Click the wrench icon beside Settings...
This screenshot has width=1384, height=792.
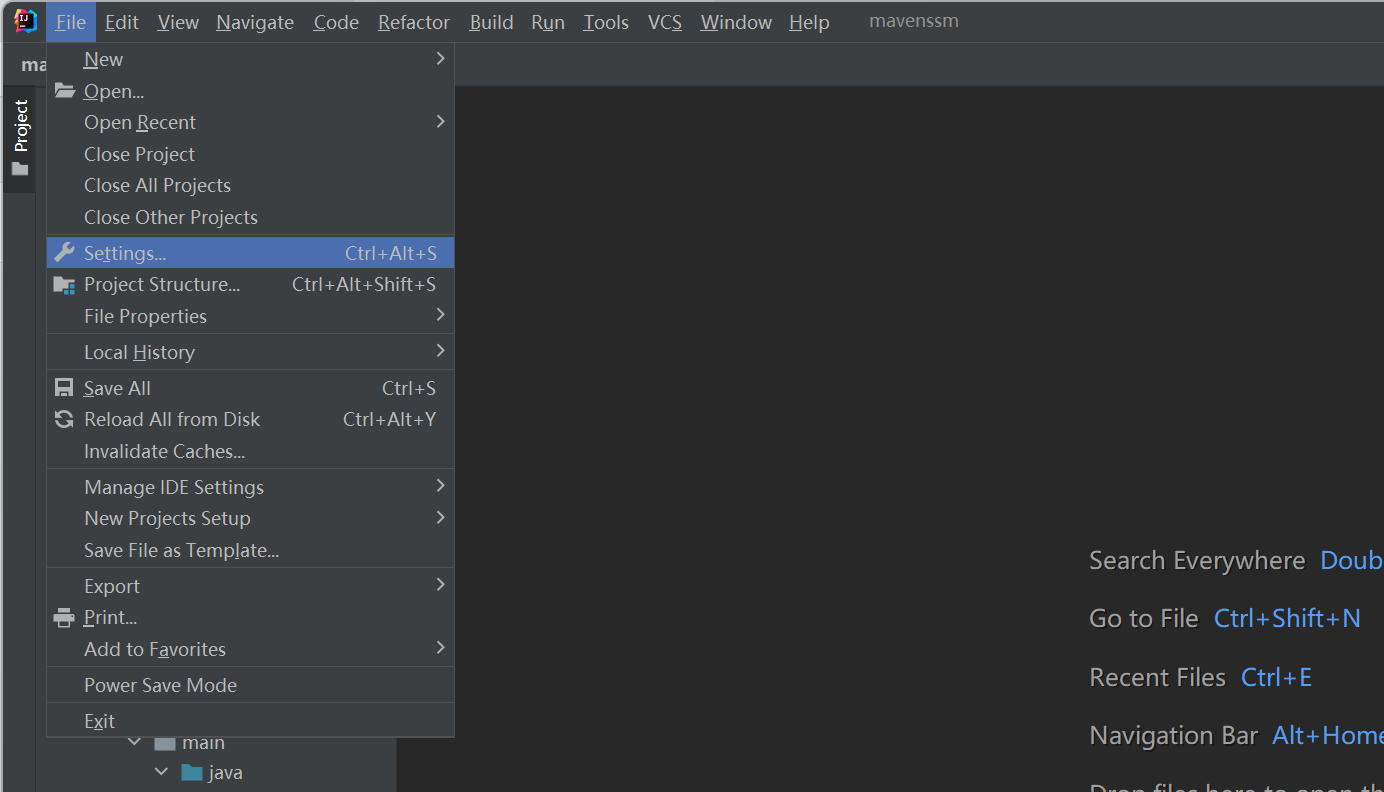tap(64, 252)
